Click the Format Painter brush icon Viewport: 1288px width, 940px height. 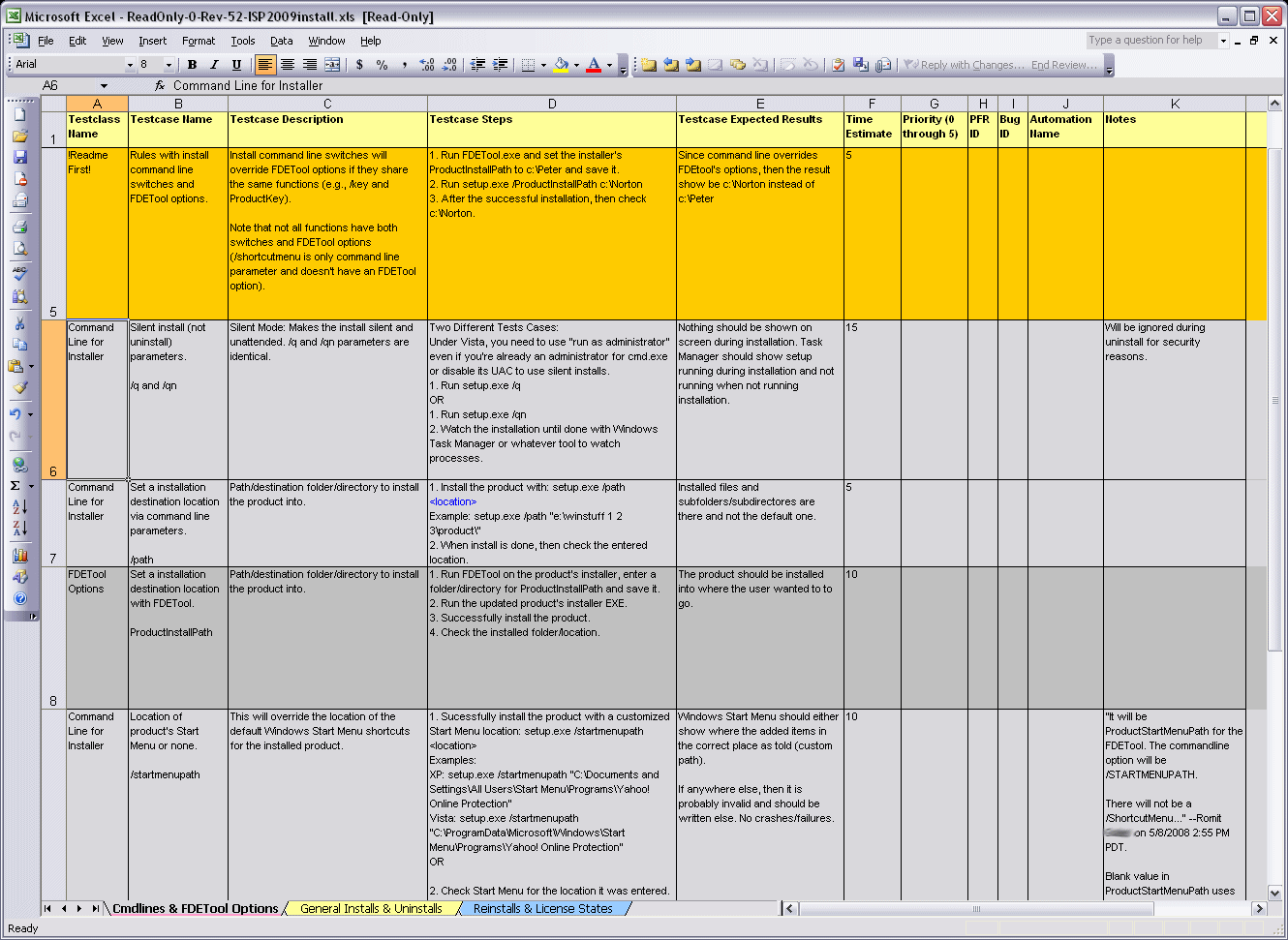click(x=20, y=388)
